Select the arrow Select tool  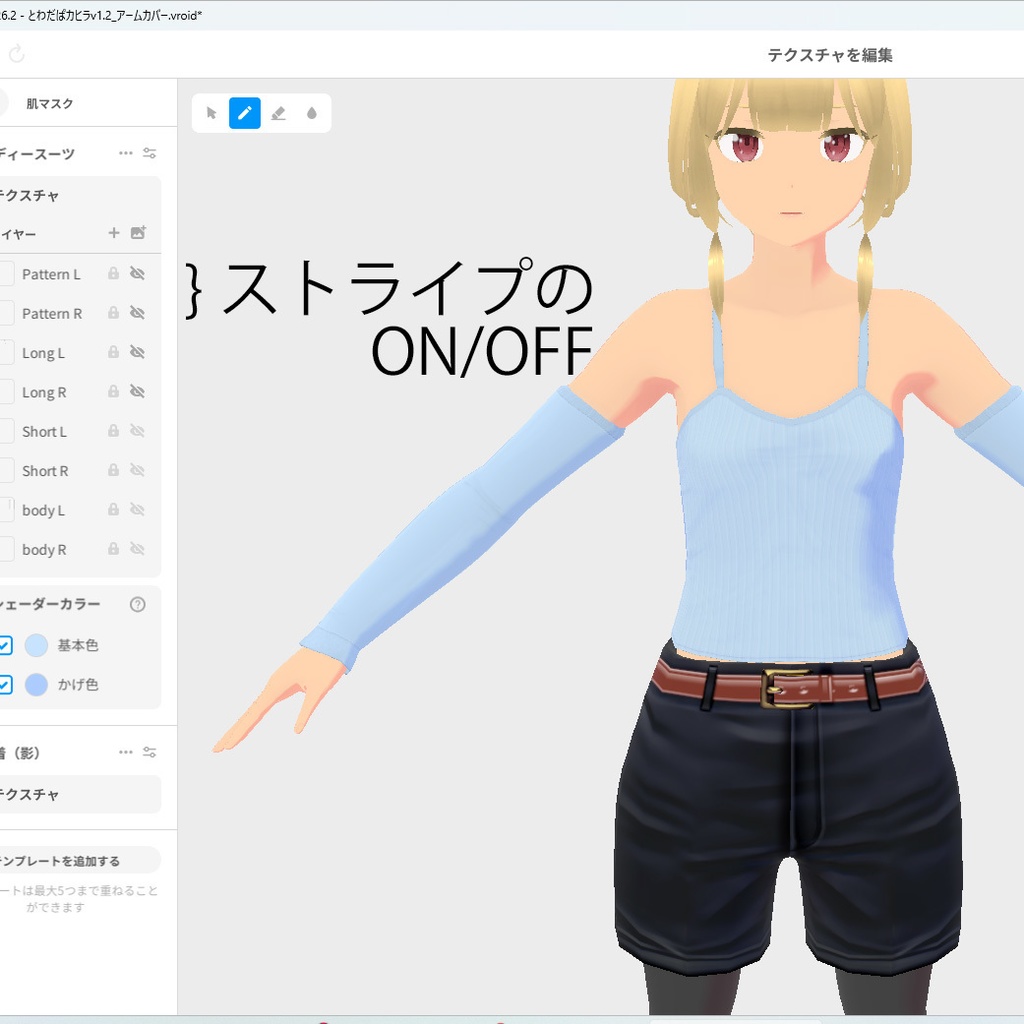pos(210,113)
